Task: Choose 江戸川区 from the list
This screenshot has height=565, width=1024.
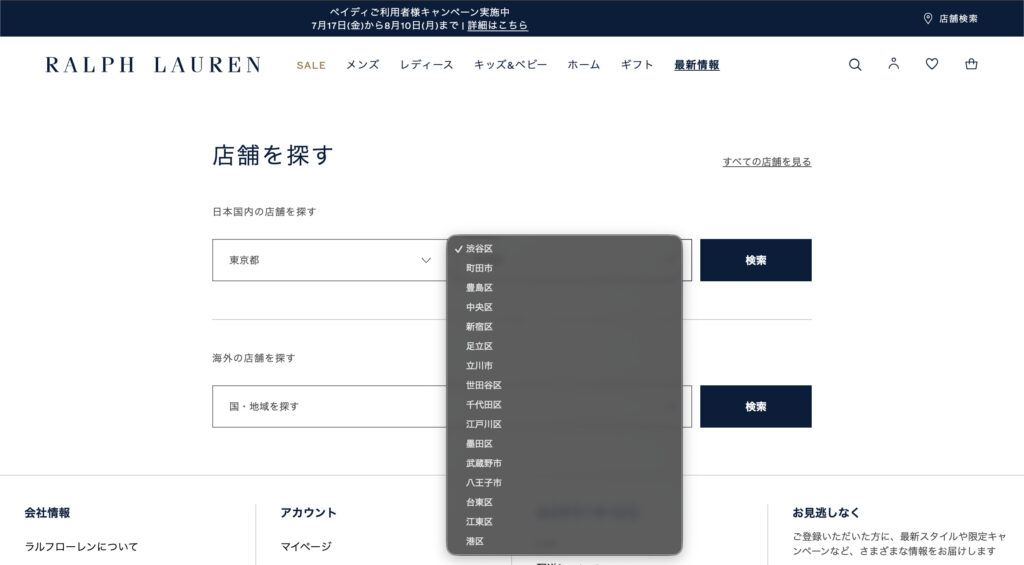Action: point(564,425)
